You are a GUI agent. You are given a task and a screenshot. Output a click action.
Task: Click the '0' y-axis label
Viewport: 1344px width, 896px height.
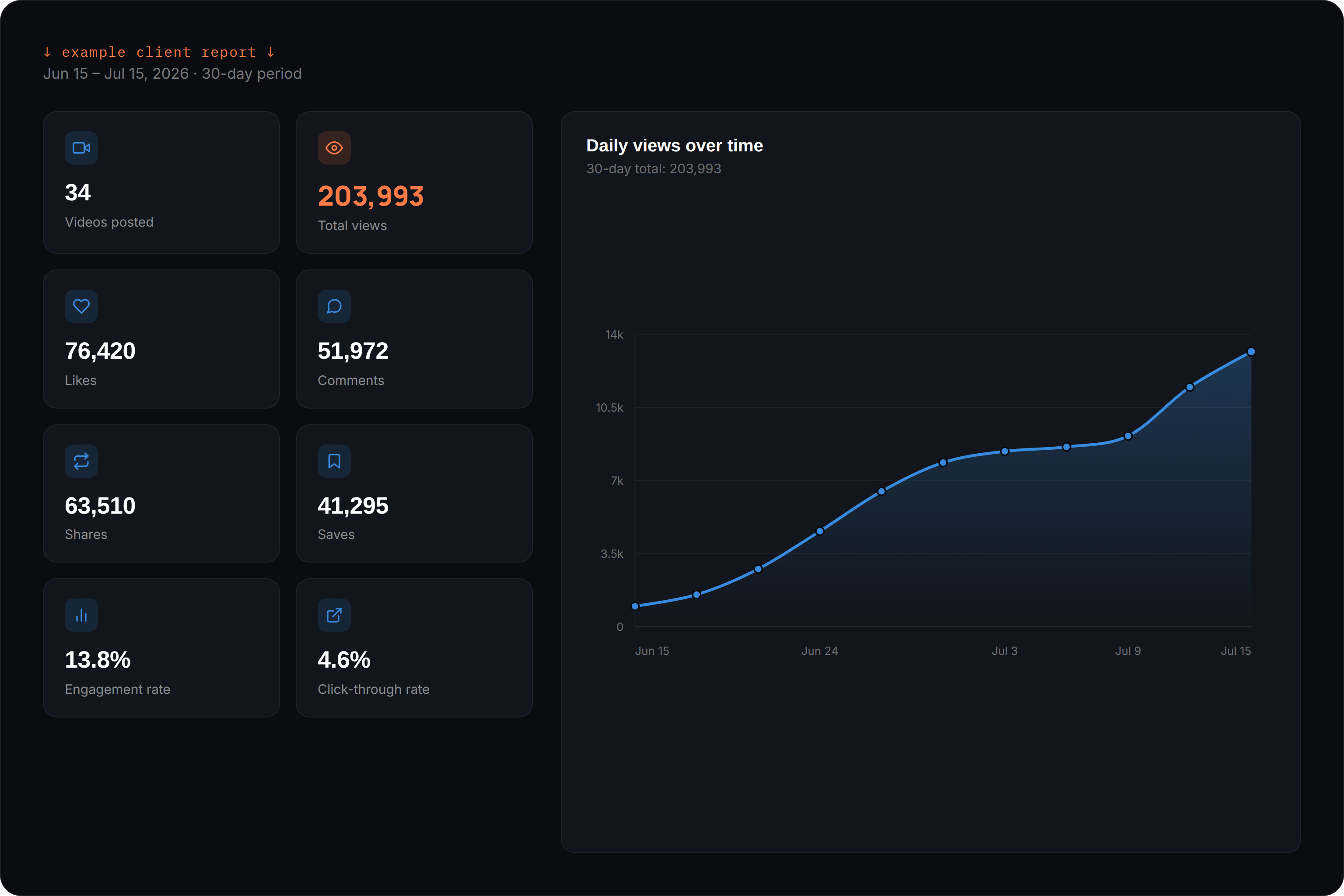620,627
